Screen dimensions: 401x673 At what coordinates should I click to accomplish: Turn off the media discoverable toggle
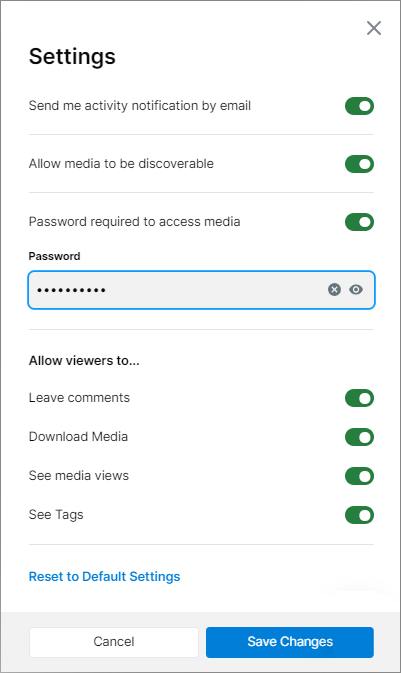(x=359, y=164)
